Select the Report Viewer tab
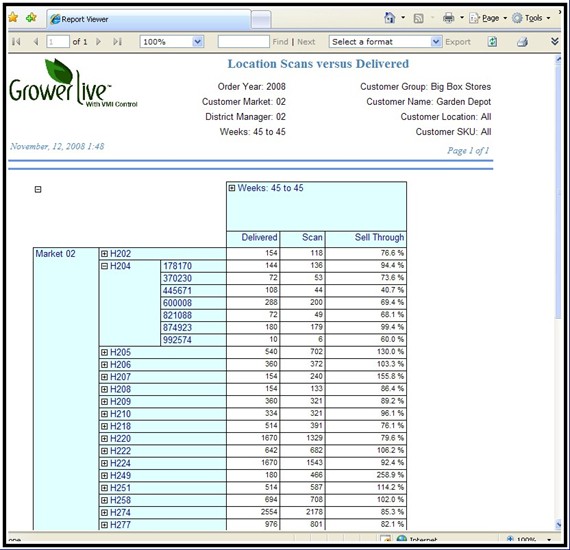The height and width of the screenshot is (550, 570). point(149,19)
